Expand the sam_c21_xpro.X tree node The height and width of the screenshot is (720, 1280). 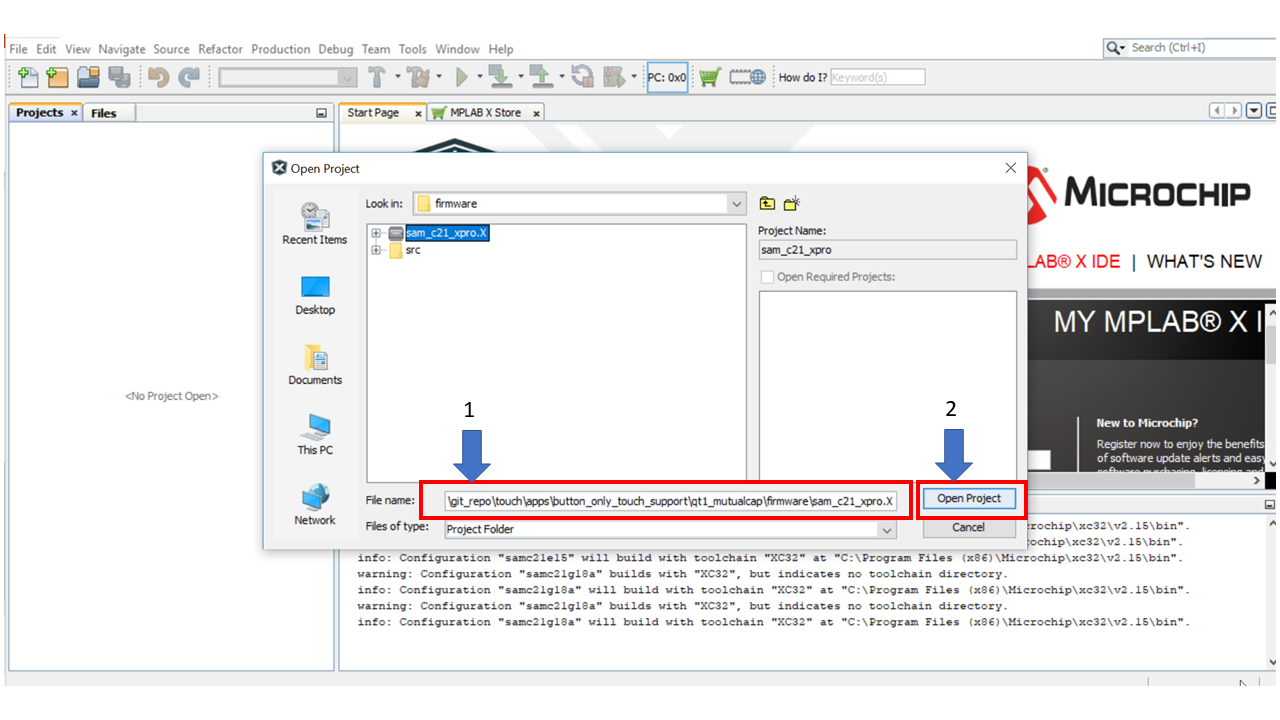[377, 233]
